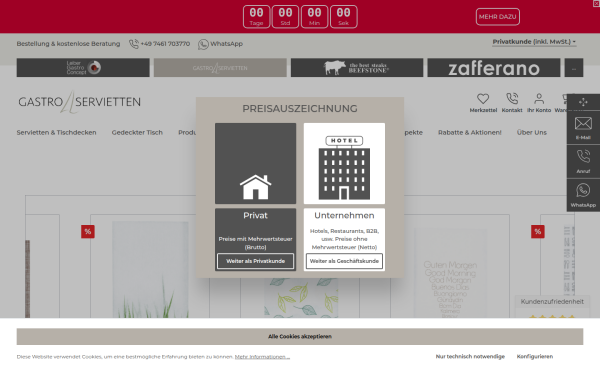Viewport: 600px width, 375px height.
Task: Click the Sek countdown box
Action: coord(344,16)
